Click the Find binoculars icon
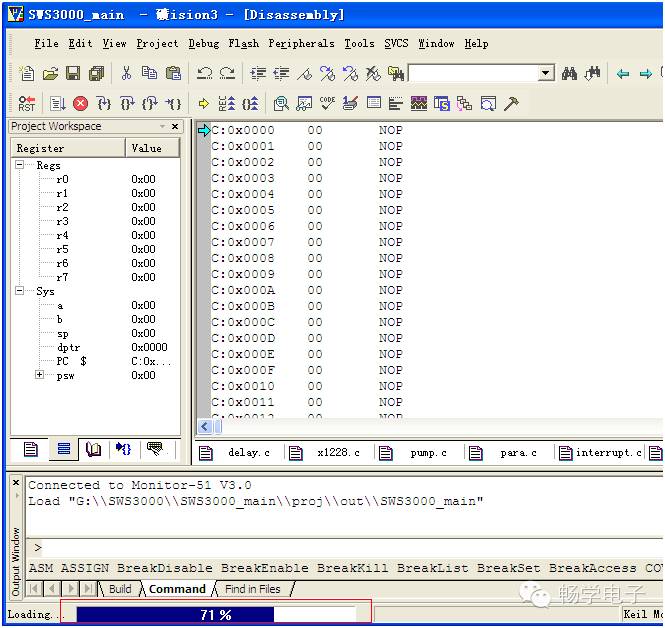This screenshot has height=628, width=665. tap(569, 74)
